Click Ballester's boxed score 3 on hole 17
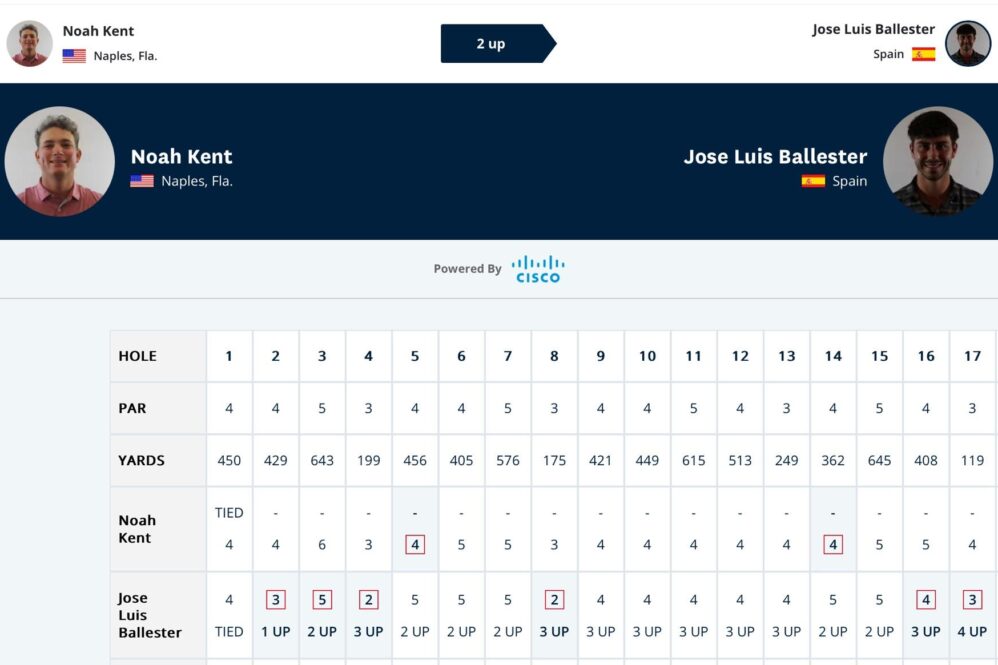The height and width of the screenshot is (665, 998). tap(972, 600)
